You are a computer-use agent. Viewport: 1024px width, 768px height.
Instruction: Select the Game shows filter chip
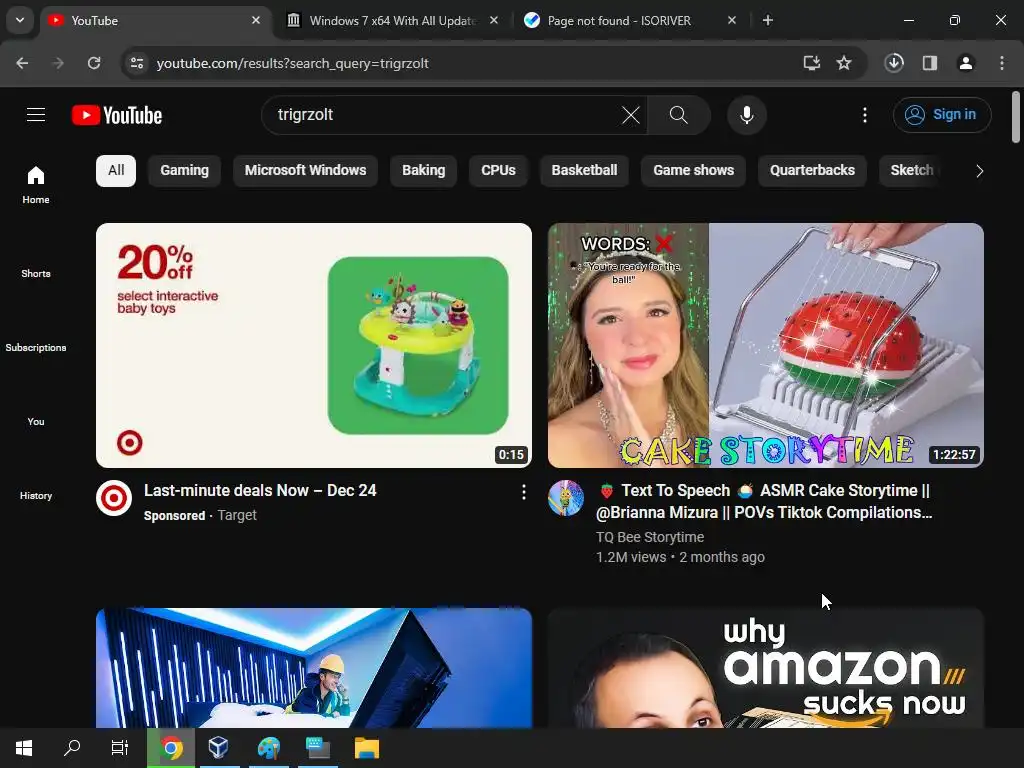coord(694,170)
